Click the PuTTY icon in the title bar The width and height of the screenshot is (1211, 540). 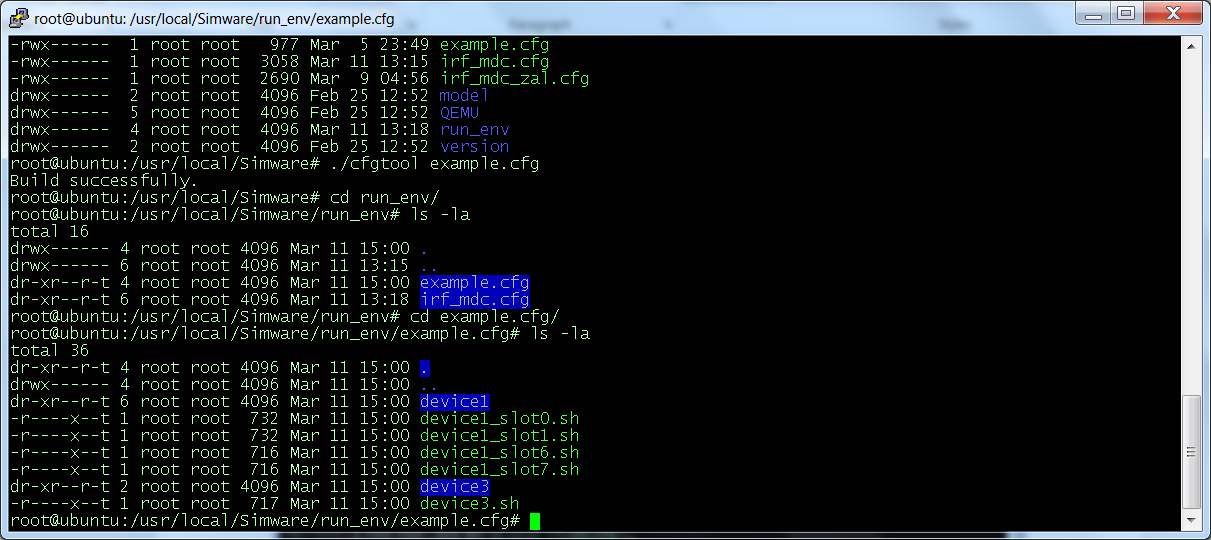17,18
